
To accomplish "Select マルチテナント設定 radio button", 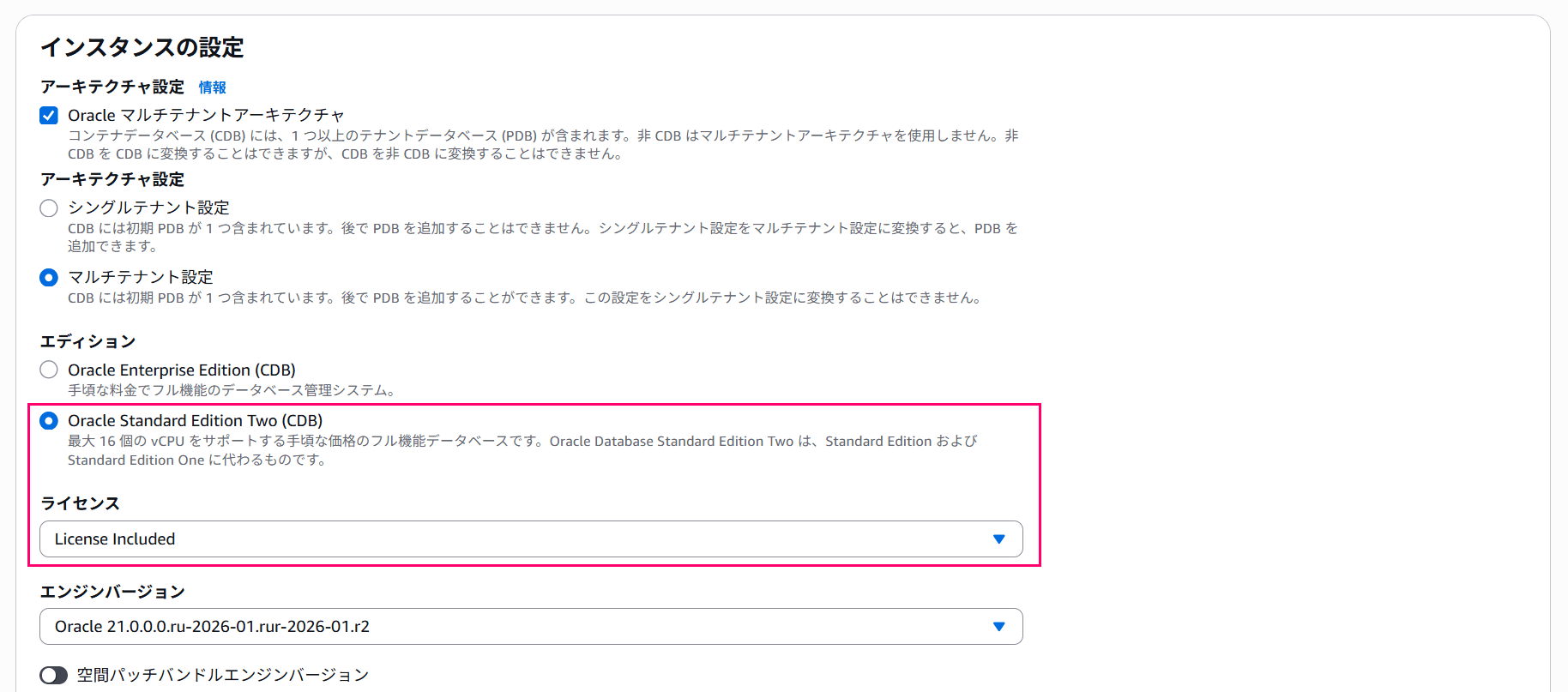I will click(x=49, y=278).
